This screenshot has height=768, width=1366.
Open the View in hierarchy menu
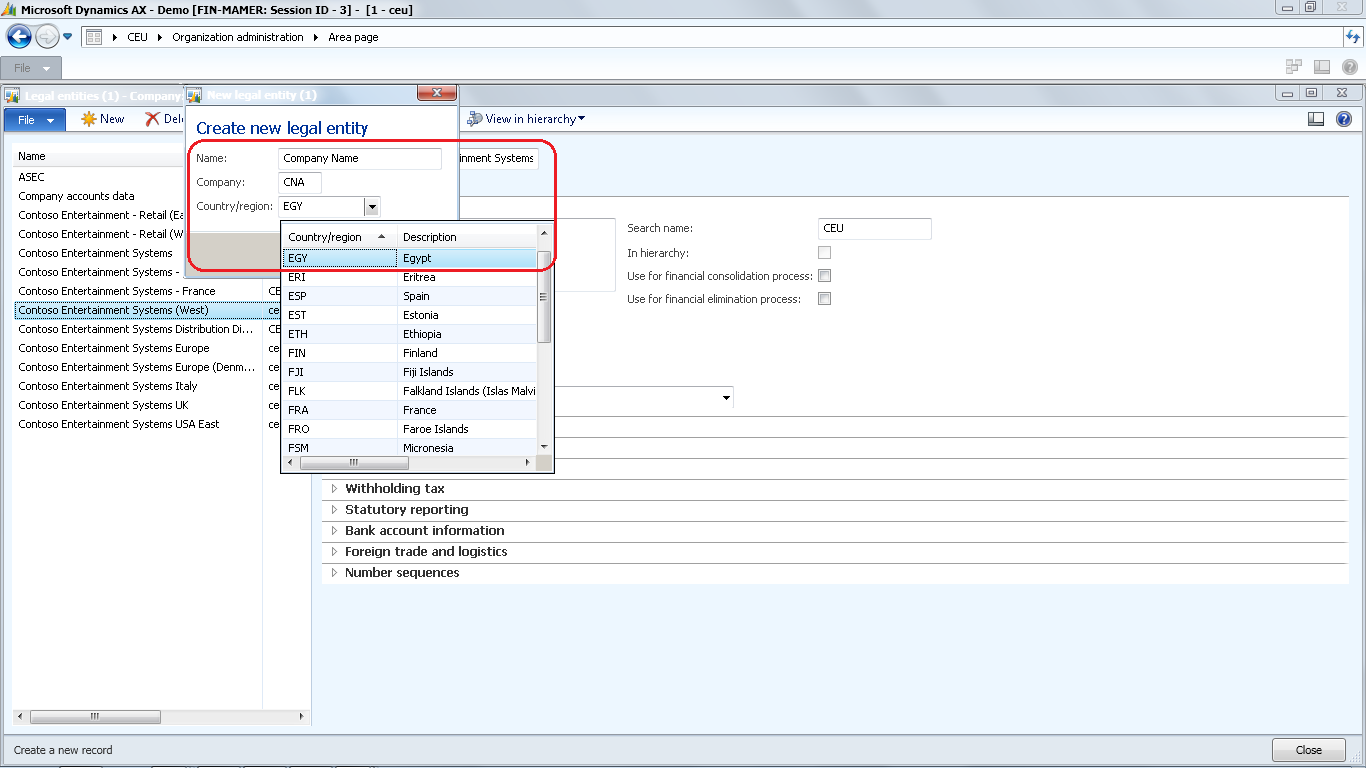click(526, 119)
